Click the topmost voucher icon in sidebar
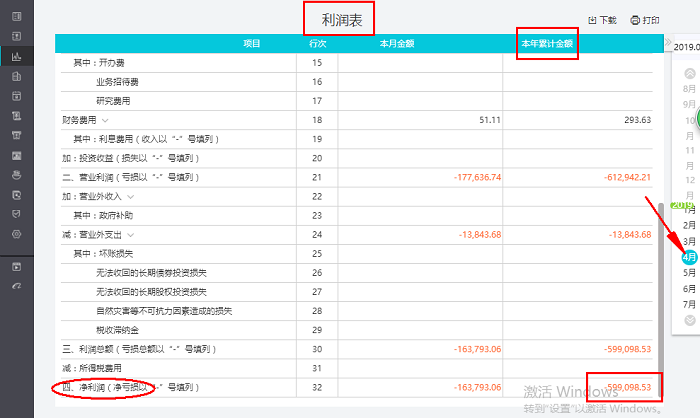Viewport: 700px width, 418px height. 17,17
